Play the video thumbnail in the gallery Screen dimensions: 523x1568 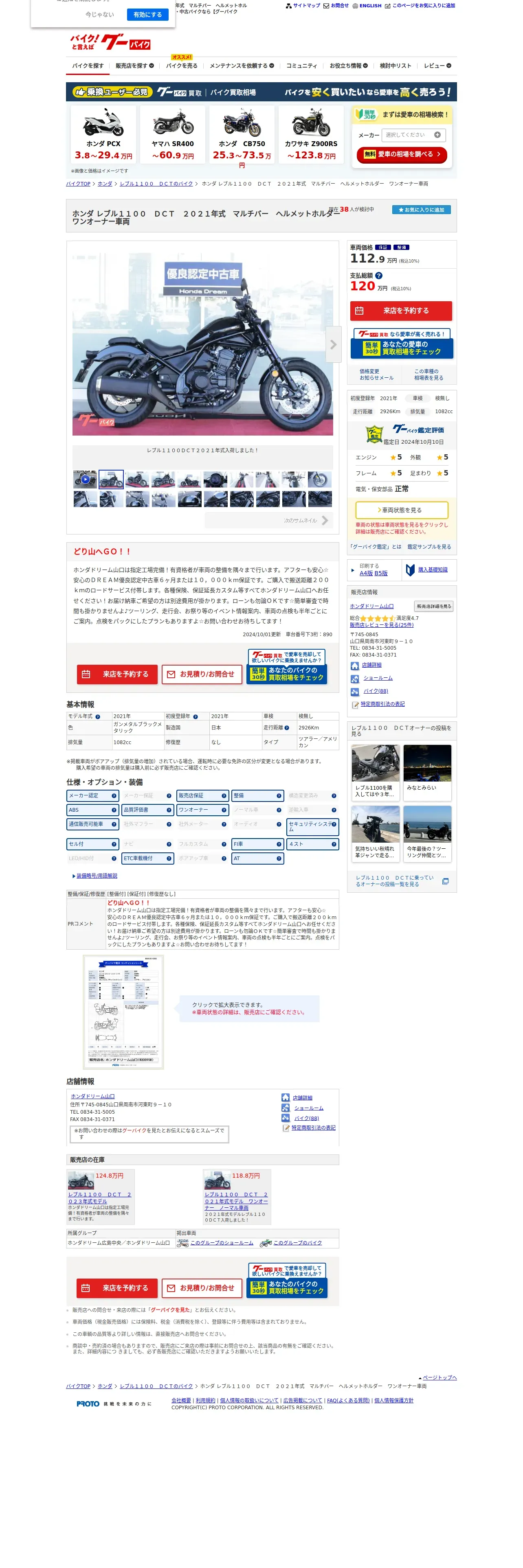[85, 480]
